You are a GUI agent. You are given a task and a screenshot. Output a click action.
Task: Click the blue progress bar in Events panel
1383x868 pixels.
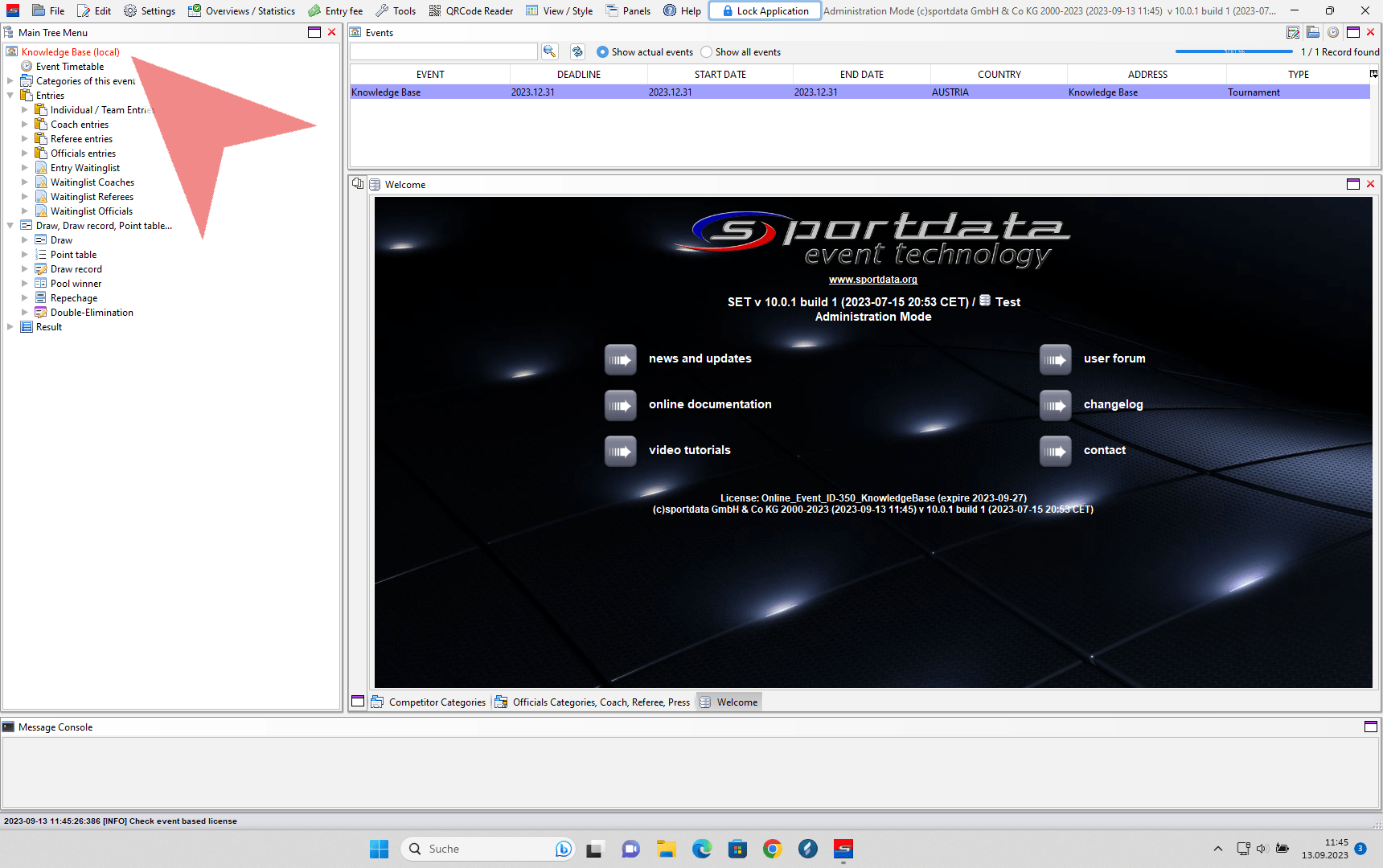pyautogui.click(x=1233, y=51)
